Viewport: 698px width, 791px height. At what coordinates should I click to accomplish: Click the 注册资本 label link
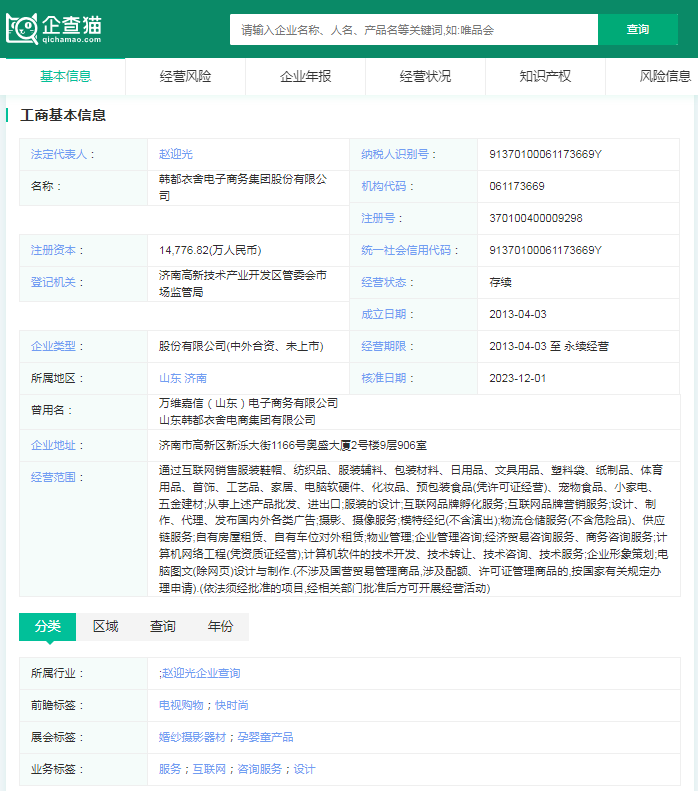(53, 250)
